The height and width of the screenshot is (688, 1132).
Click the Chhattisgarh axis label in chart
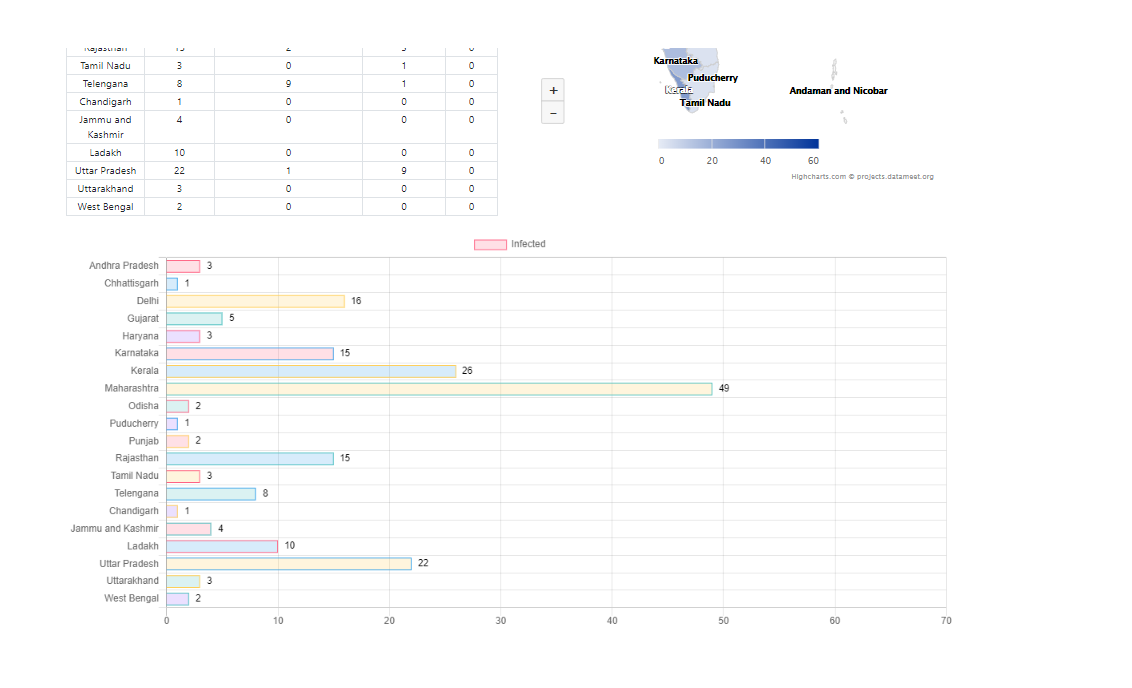131,284
